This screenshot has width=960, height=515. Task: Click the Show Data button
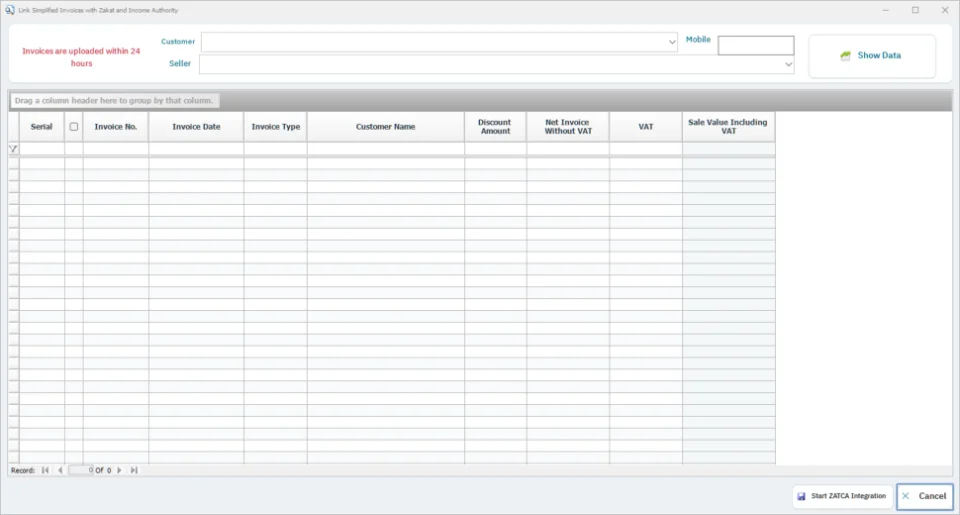[x=872, y=56]
